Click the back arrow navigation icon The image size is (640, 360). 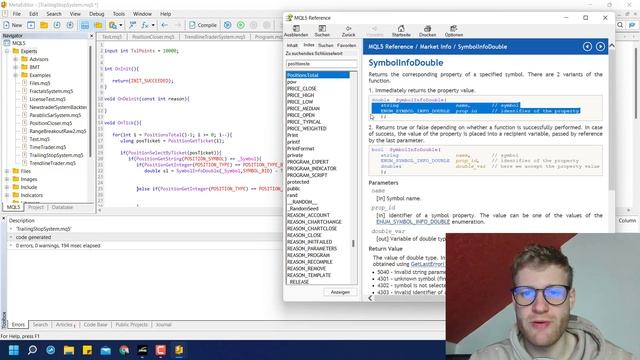click(164, 25)
